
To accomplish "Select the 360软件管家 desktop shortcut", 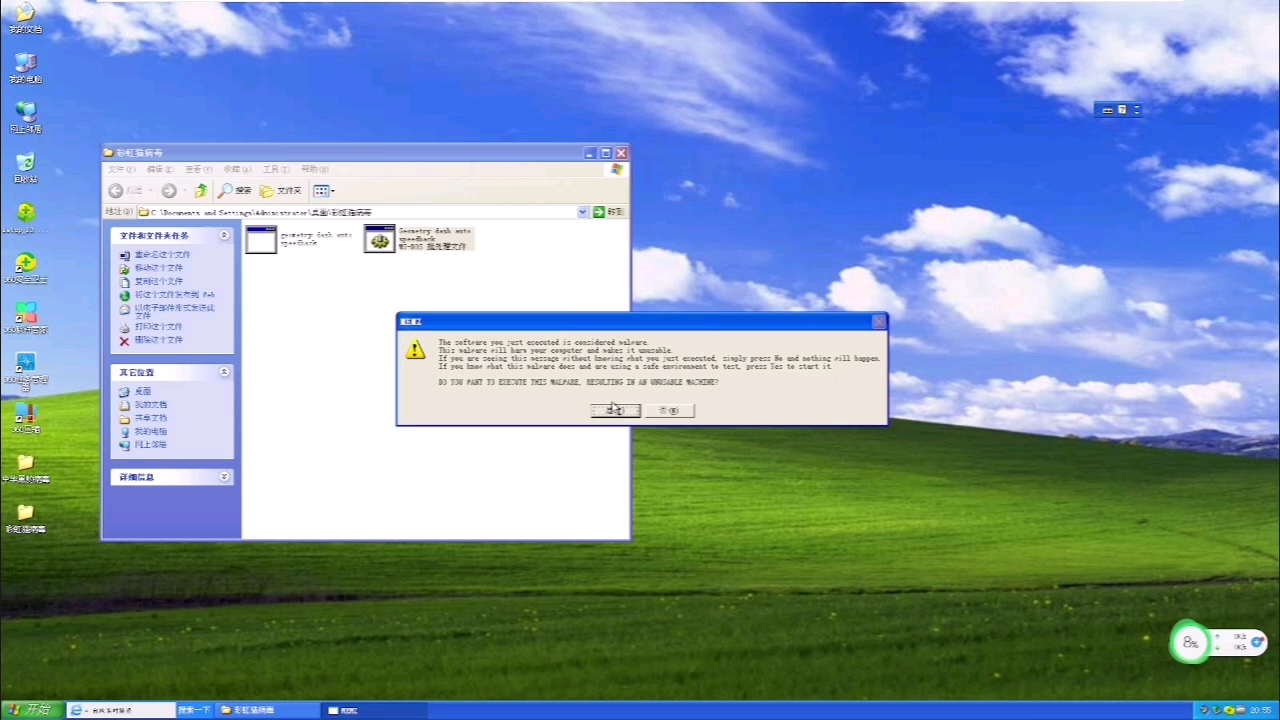I will 25,317.
